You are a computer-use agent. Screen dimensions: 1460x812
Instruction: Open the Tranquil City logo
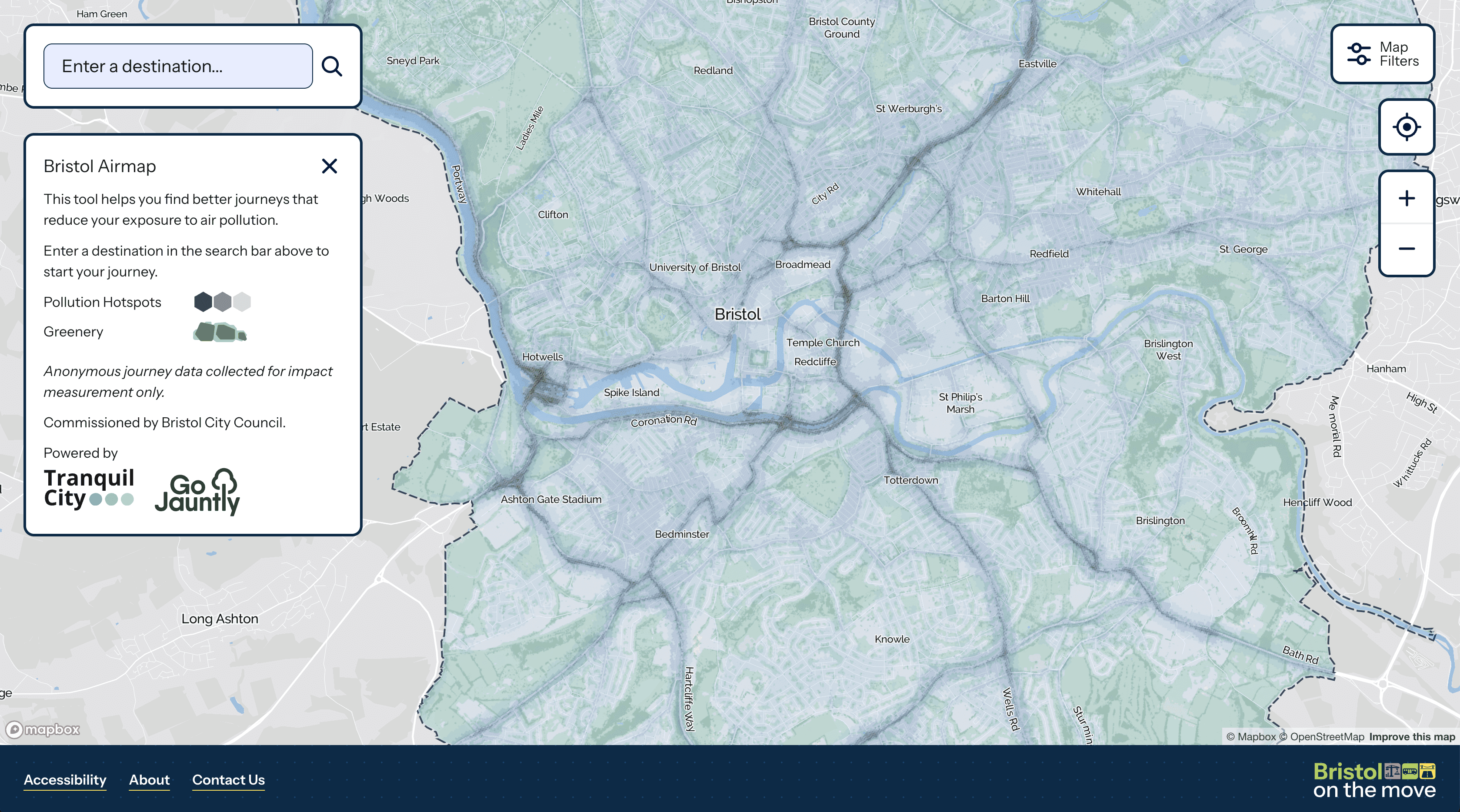click(89, 488)
